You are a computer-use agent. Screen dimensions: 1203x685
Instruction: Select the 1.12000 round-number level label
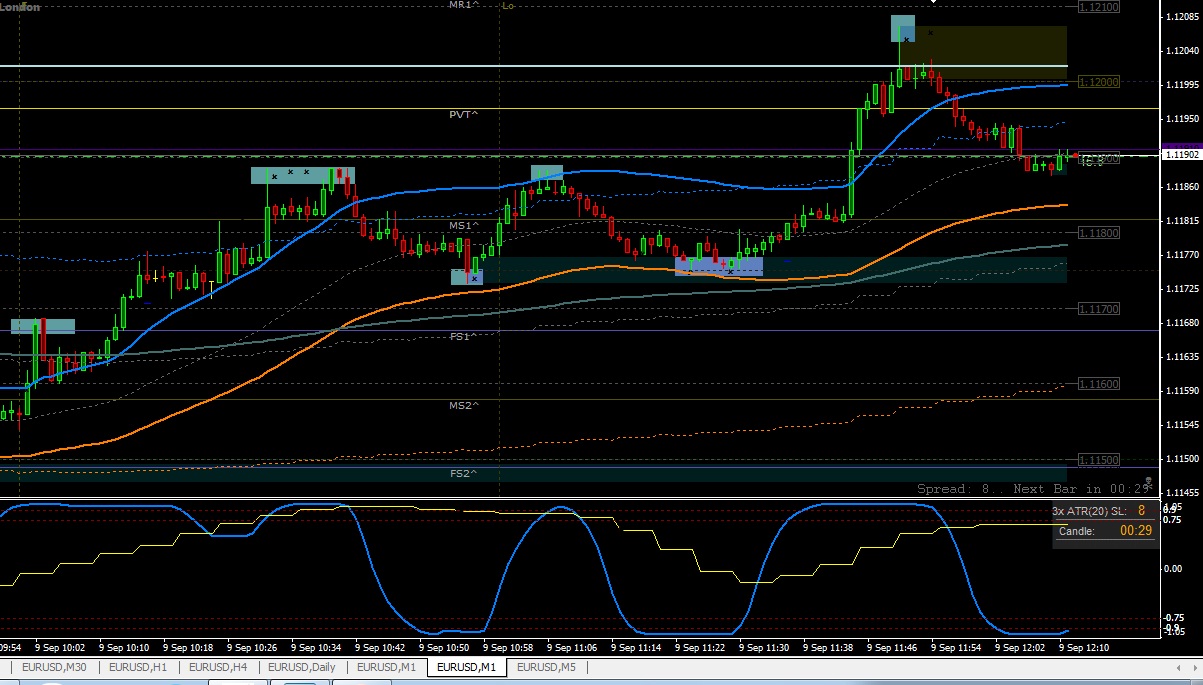1099,82
